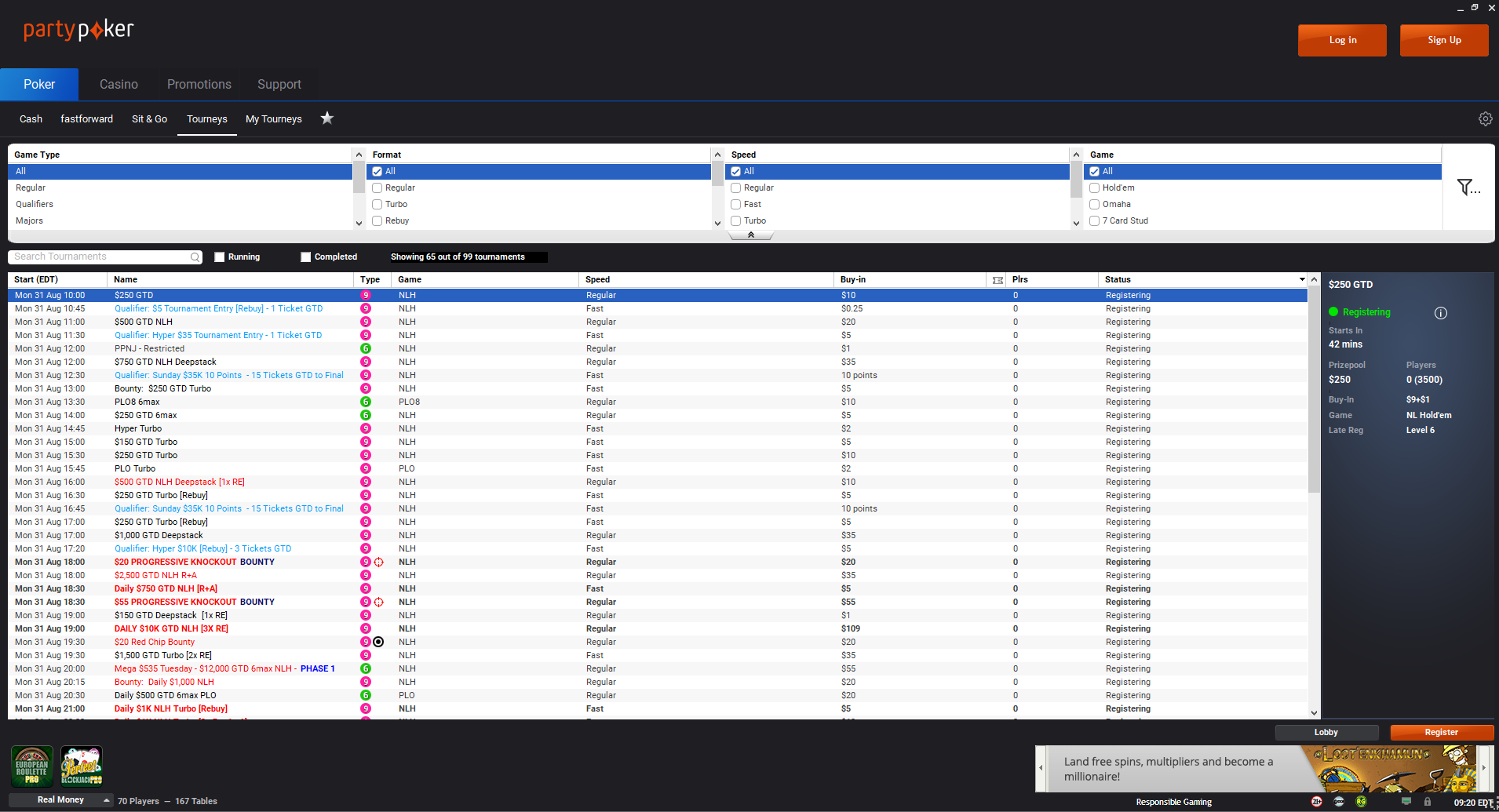
Task: Launch European Roulette Pro game
Action: 32,766
